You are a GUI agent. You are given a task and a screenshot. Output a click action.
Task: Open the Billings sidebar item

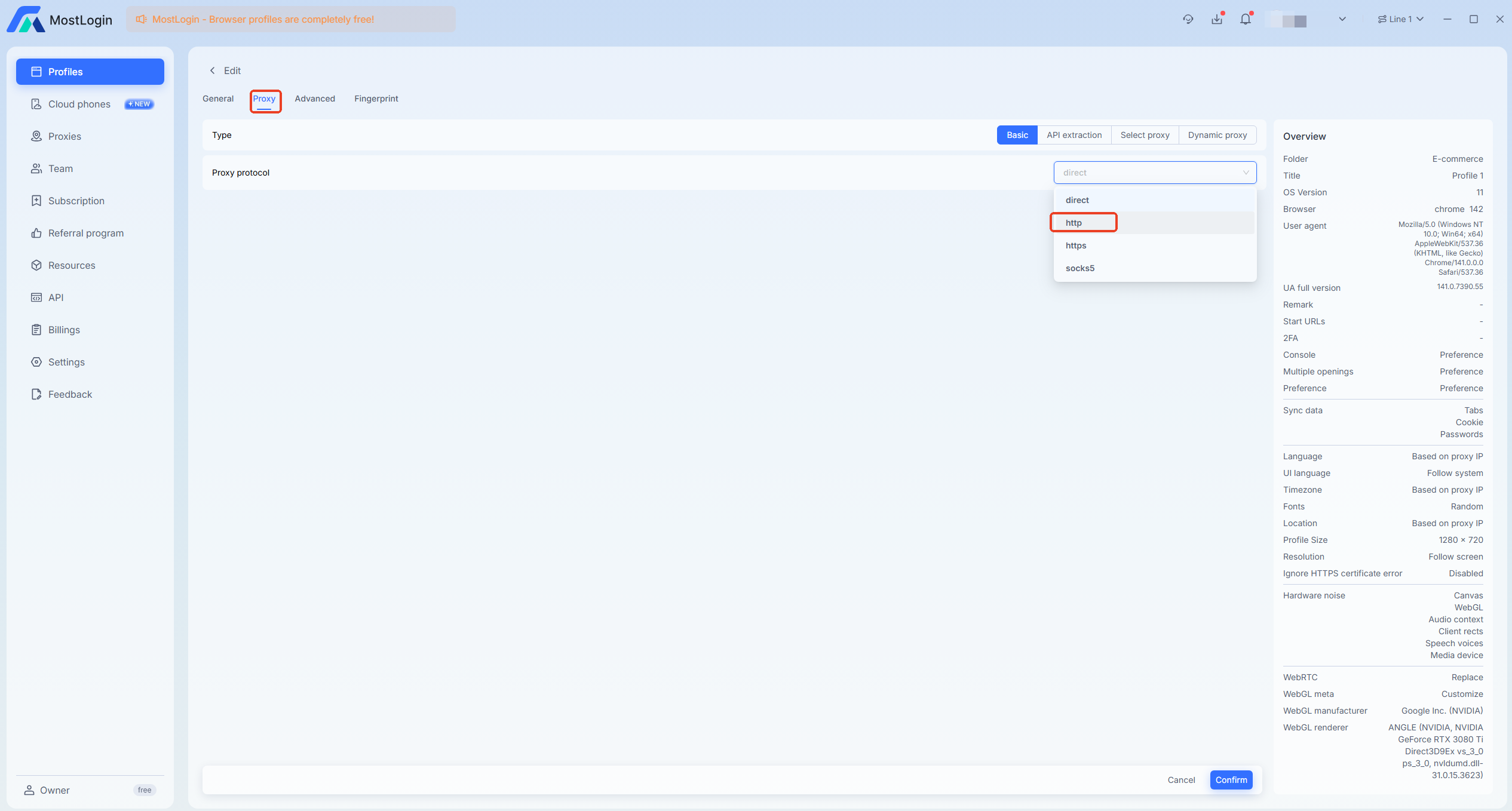coord(64,330)
